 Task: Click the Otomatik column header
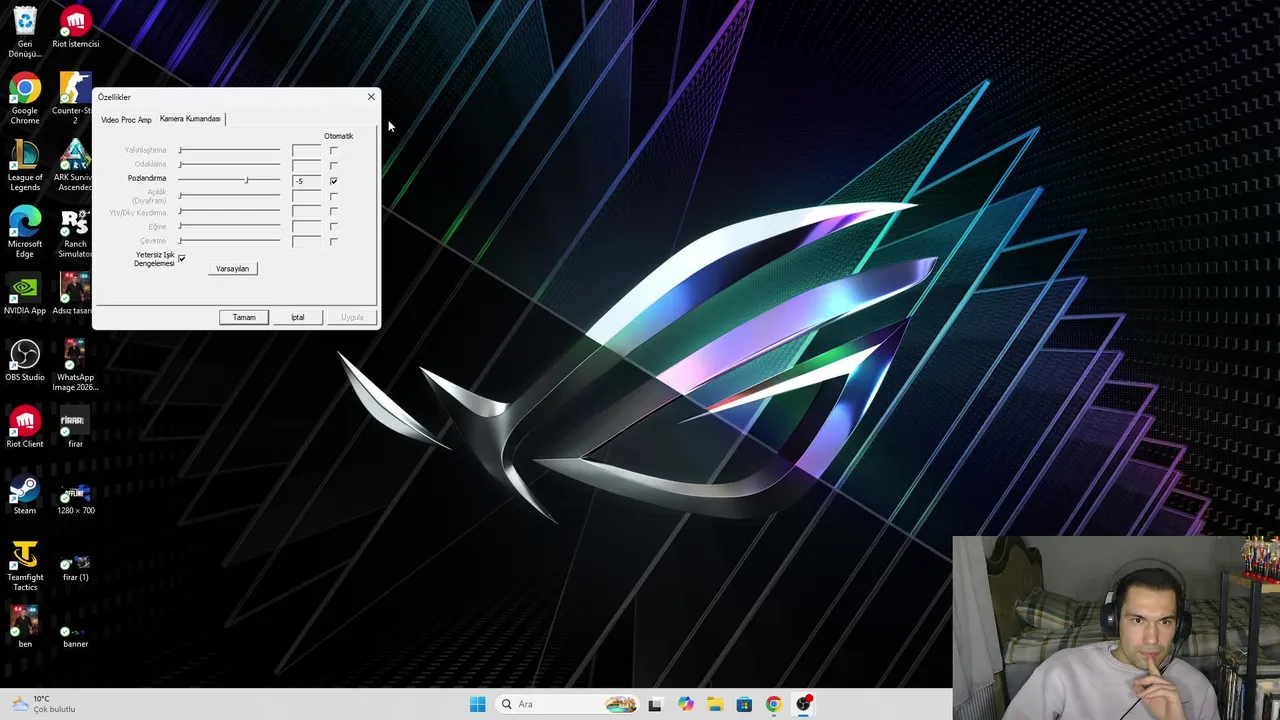tap(338, 136)
